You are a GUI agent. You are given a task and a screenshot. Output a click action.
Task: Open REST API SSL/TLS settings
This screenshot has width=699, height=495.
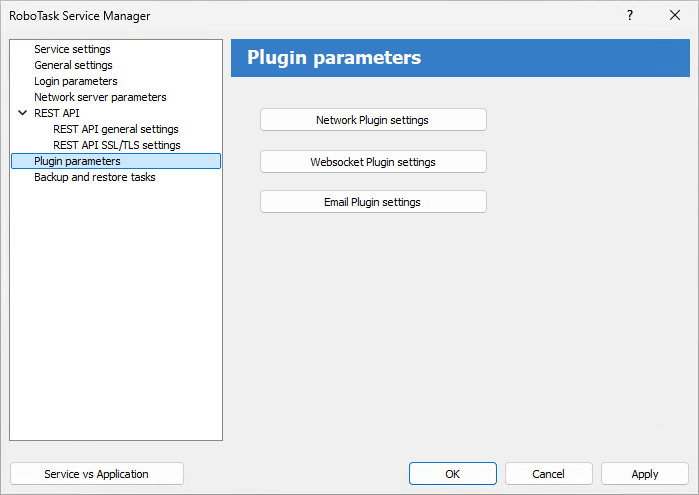click(x=117, y=145)
